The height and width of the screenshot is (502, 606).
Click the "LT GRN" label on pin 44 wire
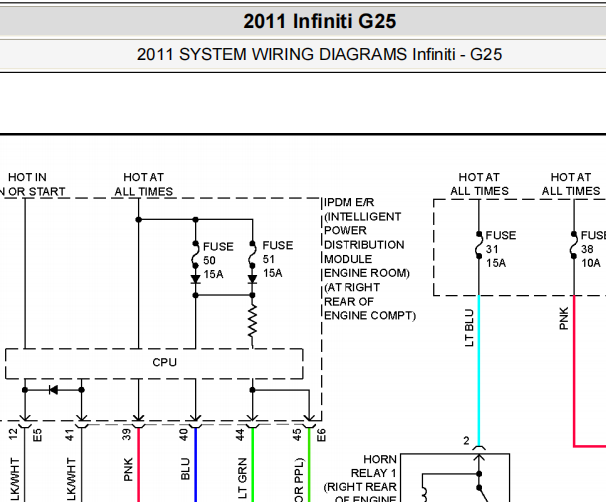click(242, 478)
